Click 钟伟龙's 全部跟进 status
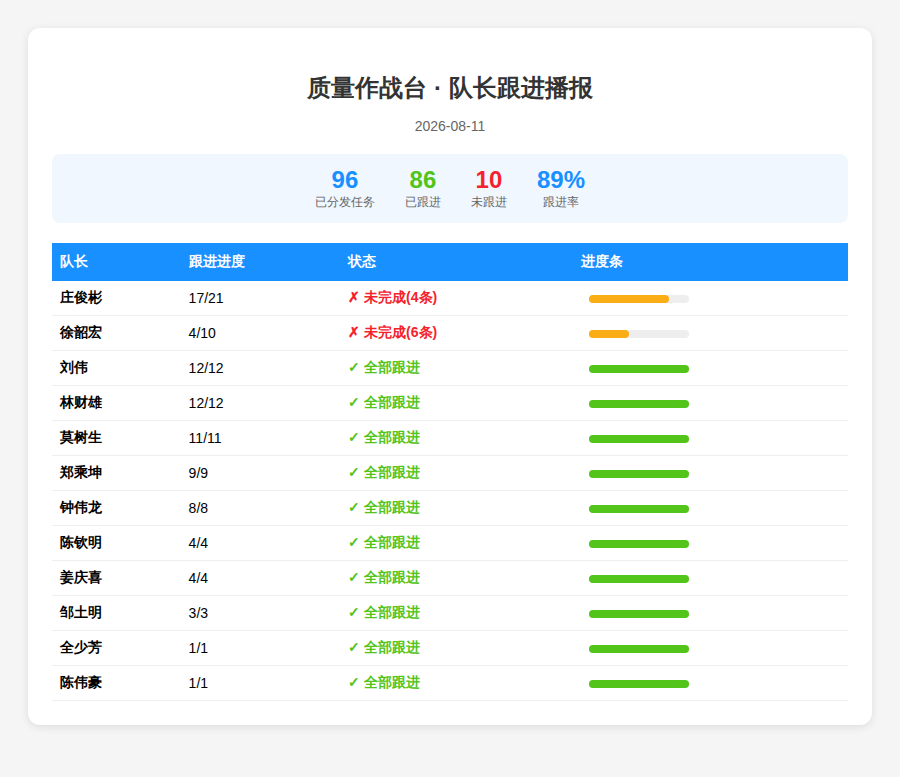 point(384,508)
